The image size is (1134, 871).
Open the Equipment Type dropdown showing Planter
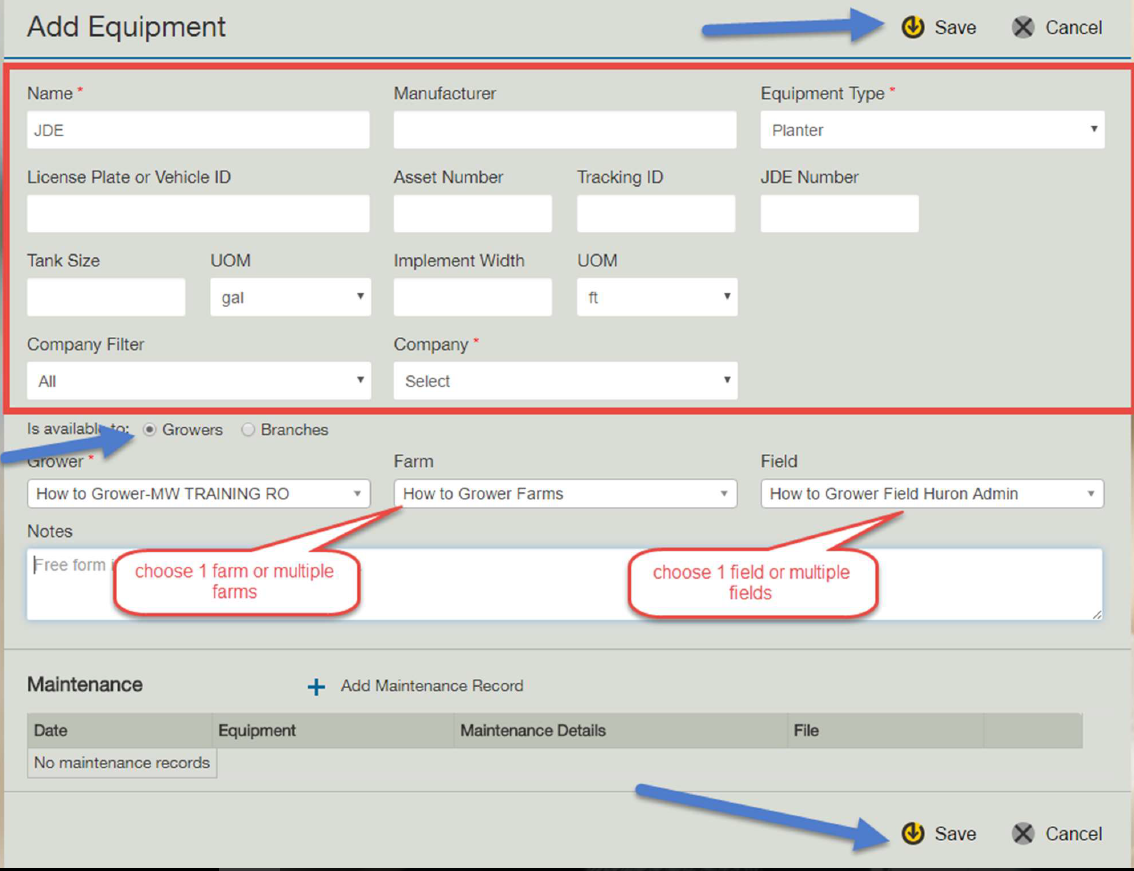click(x=932, y=130)
